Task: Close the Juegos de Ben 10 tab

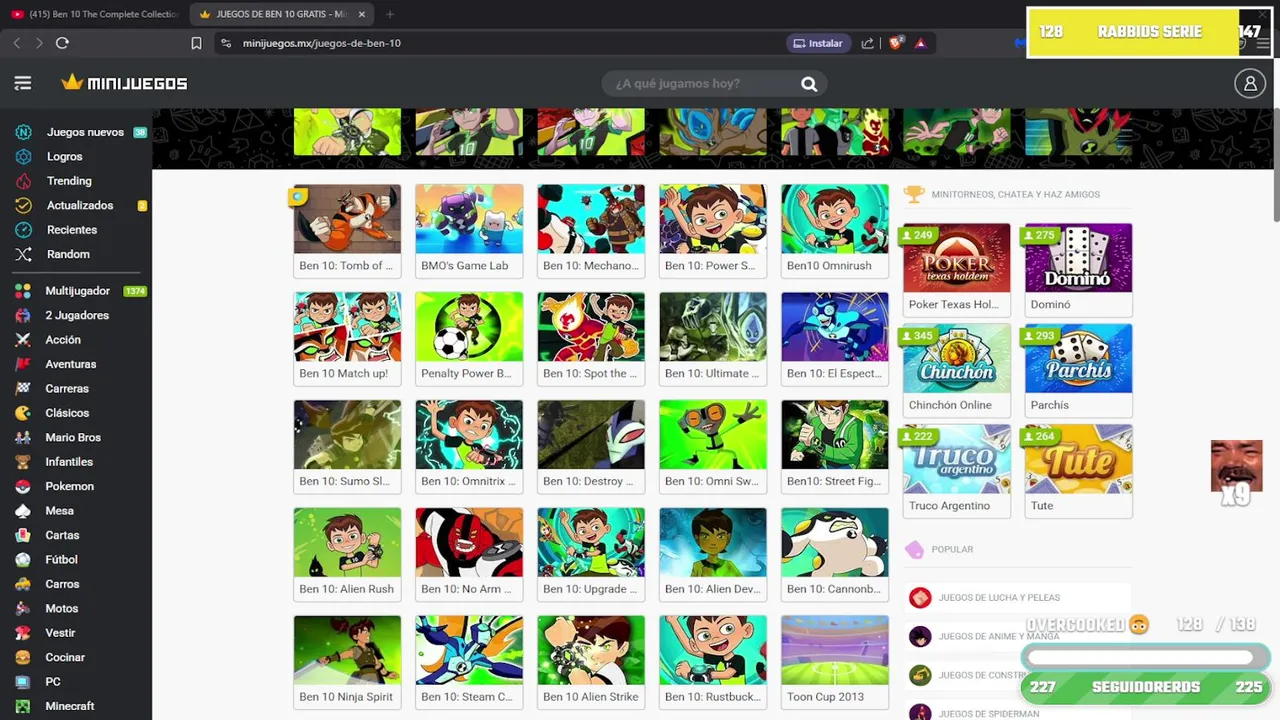Action: click(362, 14)
